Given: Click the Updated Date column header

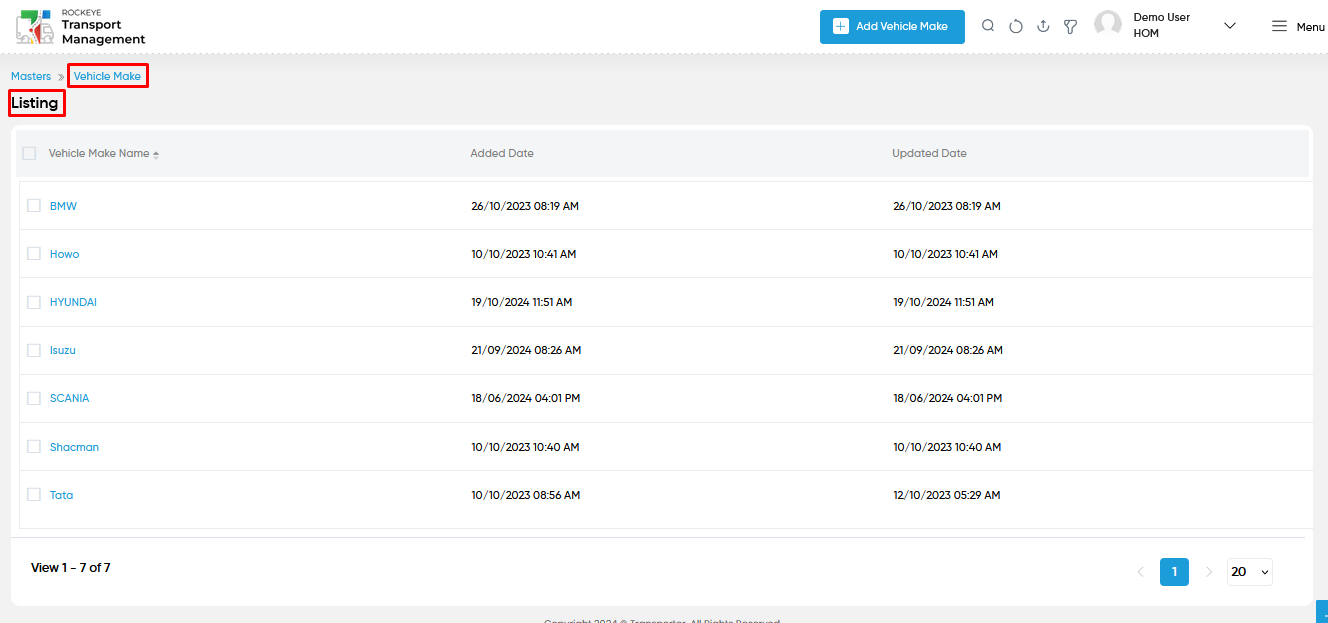Looking at the screenshot, I should [x=929, y=153].
